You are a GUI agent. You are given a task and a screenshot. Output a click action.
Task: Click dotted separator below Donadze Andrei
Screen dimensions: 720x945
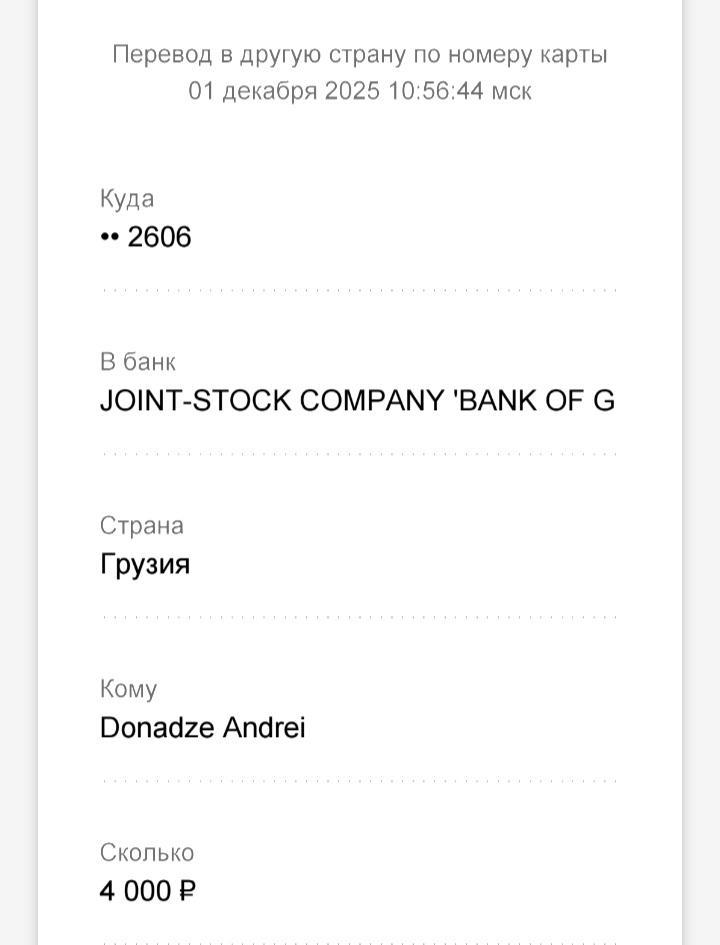click(x=359, y=780)
